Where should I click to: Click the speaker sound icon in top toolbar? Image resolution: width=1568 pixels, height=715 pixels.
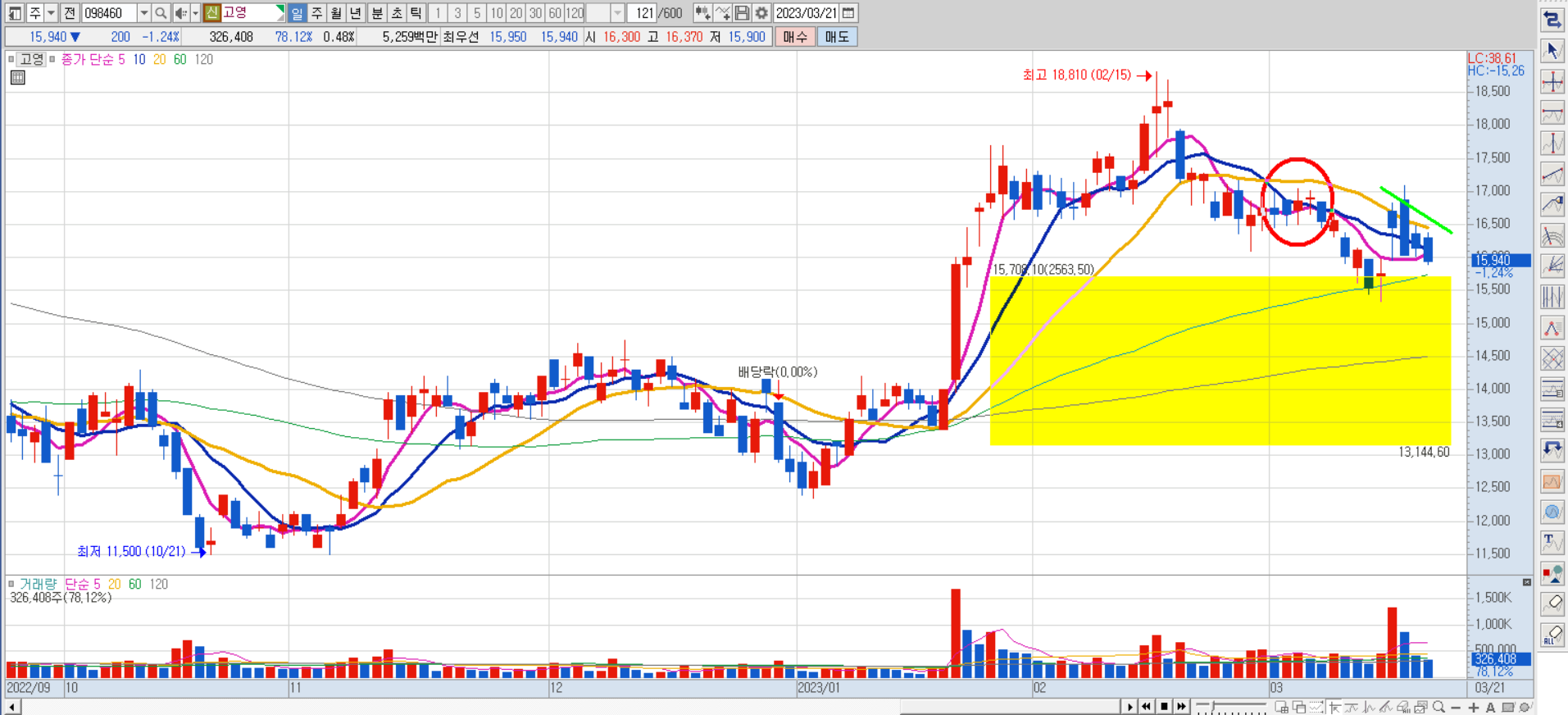pos(181,13)
